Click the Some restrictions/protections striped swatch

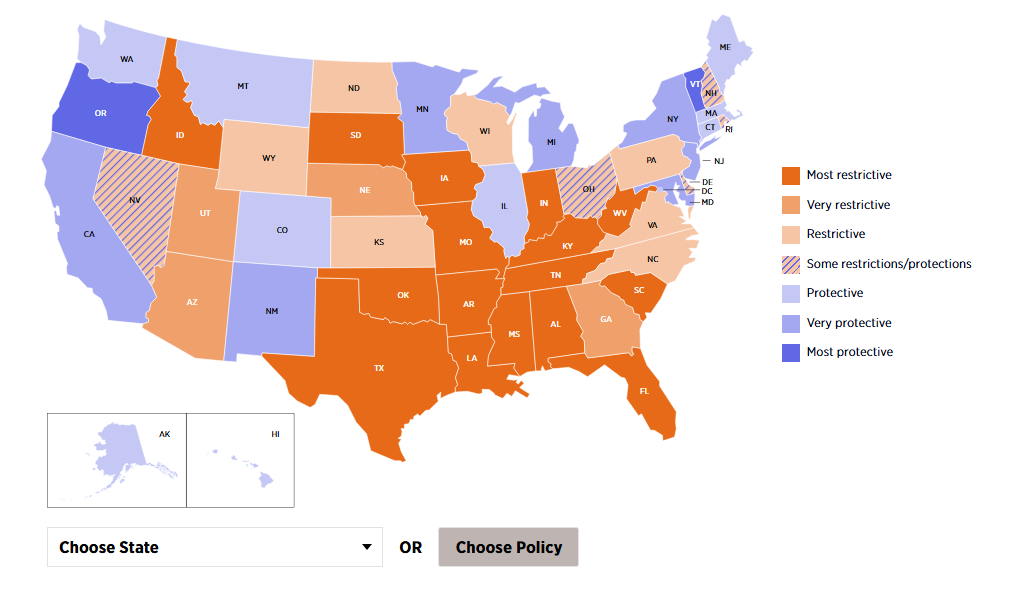791,264
